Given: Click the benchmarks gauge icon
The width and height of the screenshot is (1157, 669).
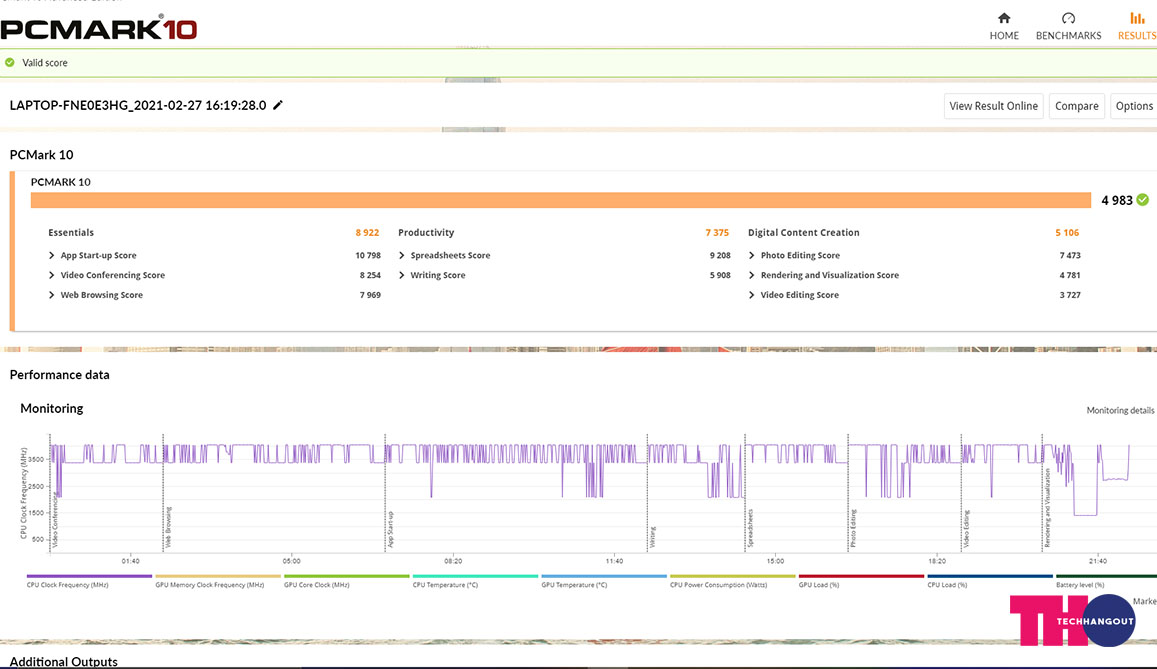Looking at the screenshot, I should pyautogui.click(x=1068, y=18).
